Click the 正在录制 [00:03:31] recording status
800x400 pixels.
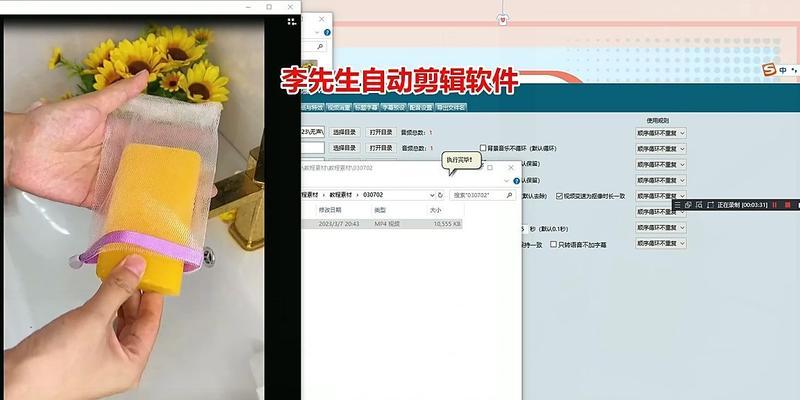pos(742,205)
